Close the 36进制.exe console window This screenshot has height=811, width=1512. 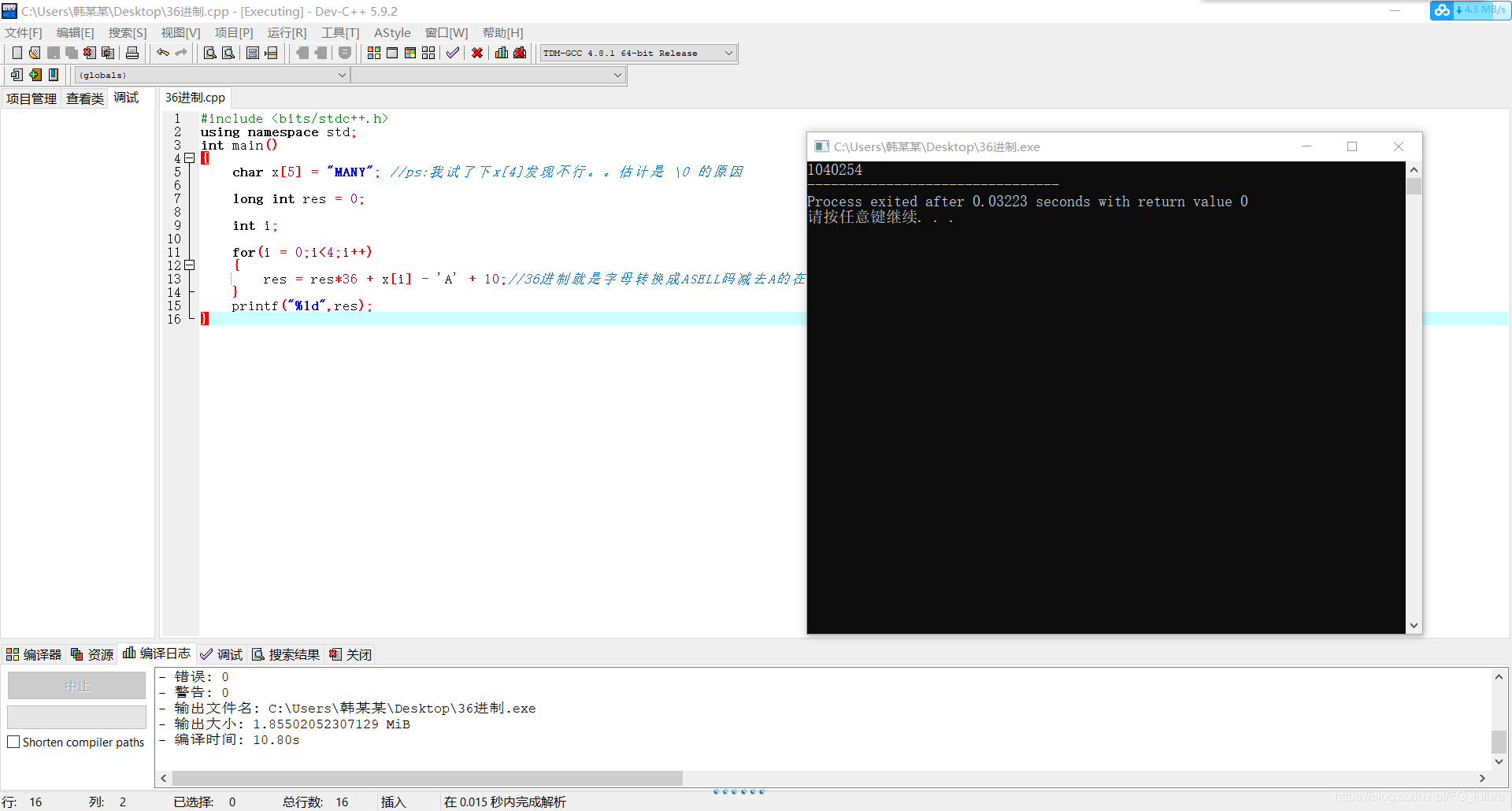coord(1399,146)
